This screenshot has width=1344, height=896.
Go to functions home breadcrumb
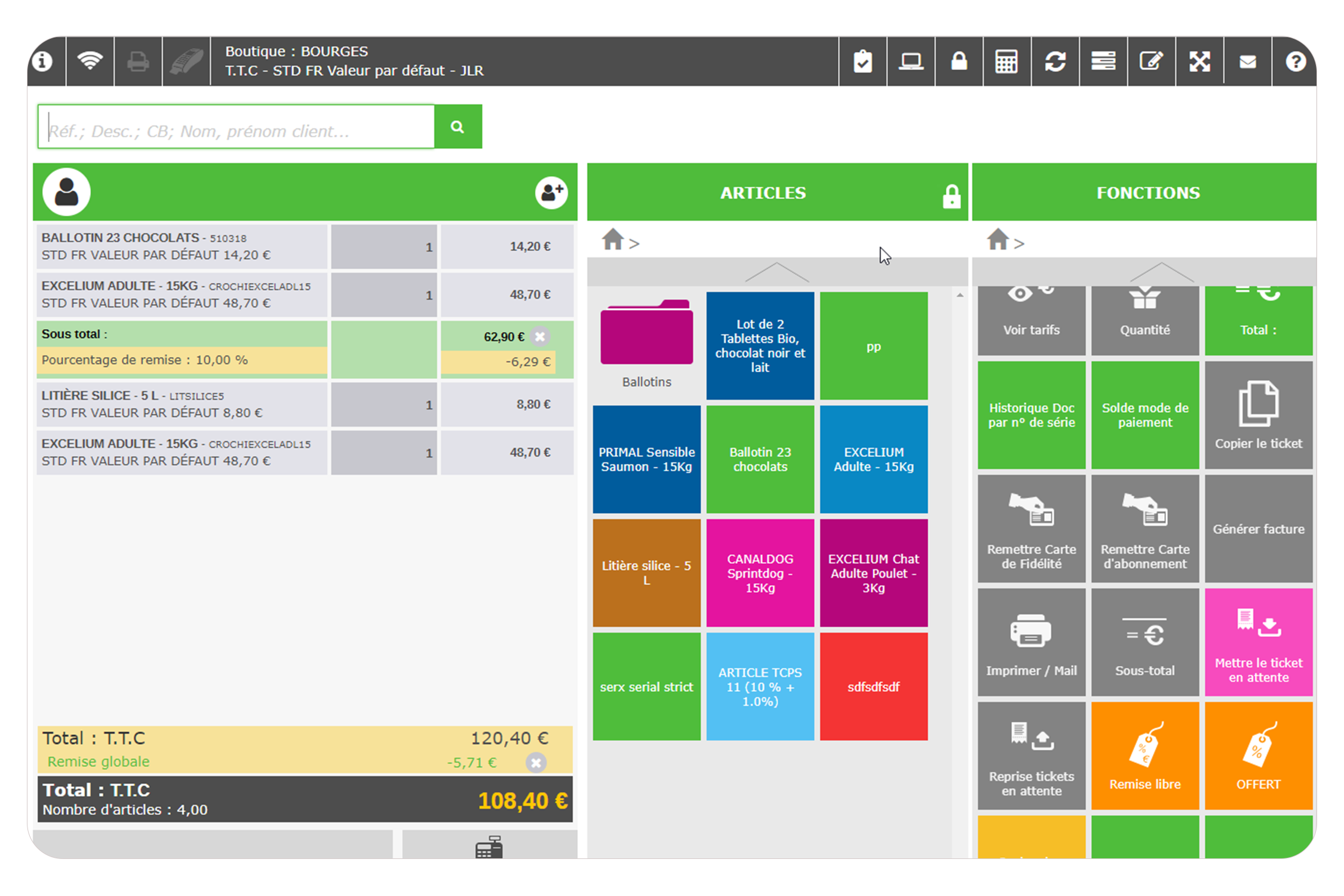tap(998, 240)
